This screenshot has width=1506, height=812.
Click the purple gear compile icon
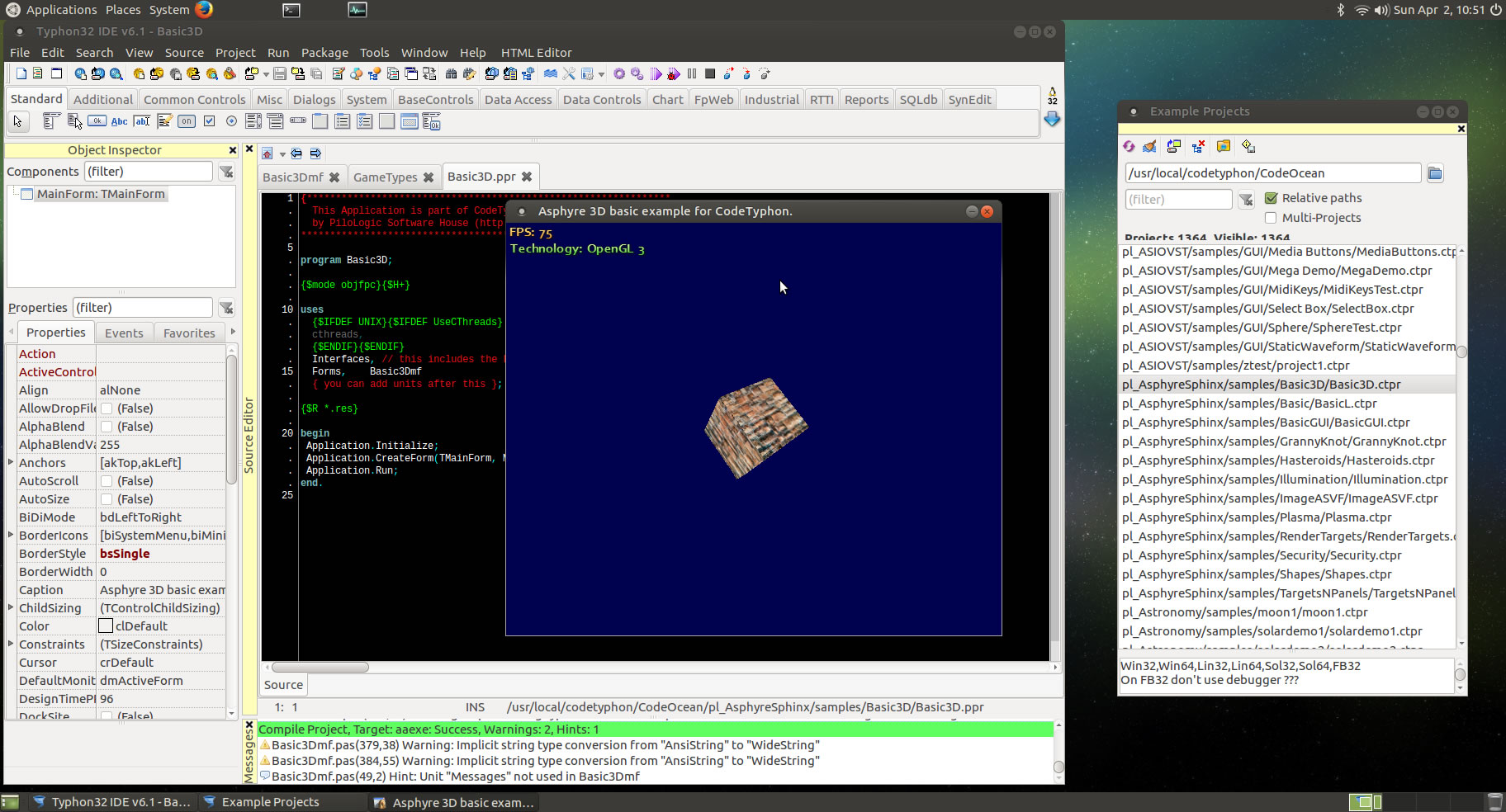pos(619,73)
